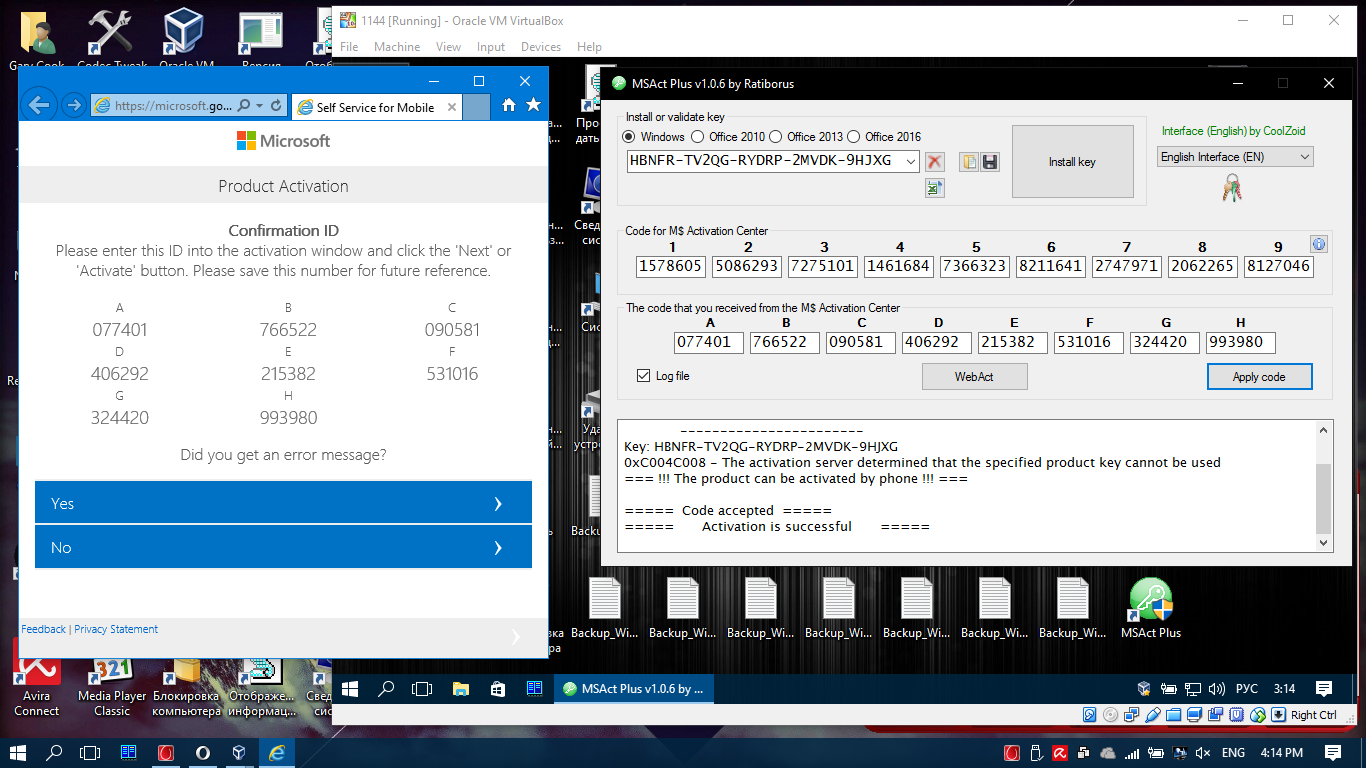Screen dimensions: 1366x768
Task: Select the Windows radio button
Action: pos(629,137)
